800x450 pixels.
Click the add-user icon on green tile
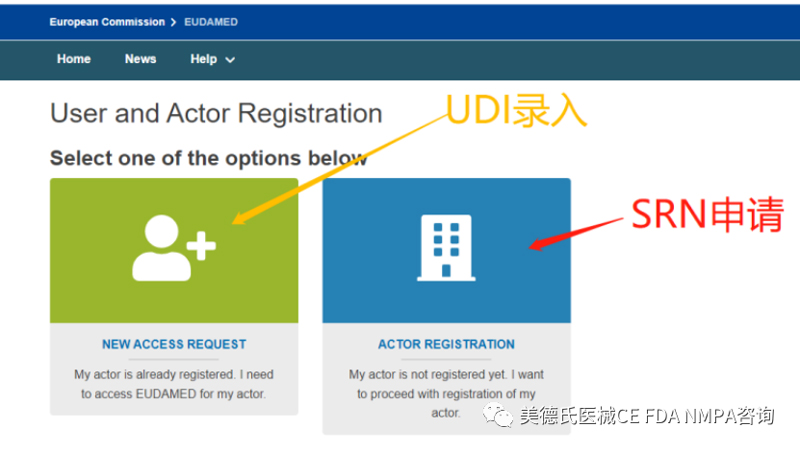[174, 247]
